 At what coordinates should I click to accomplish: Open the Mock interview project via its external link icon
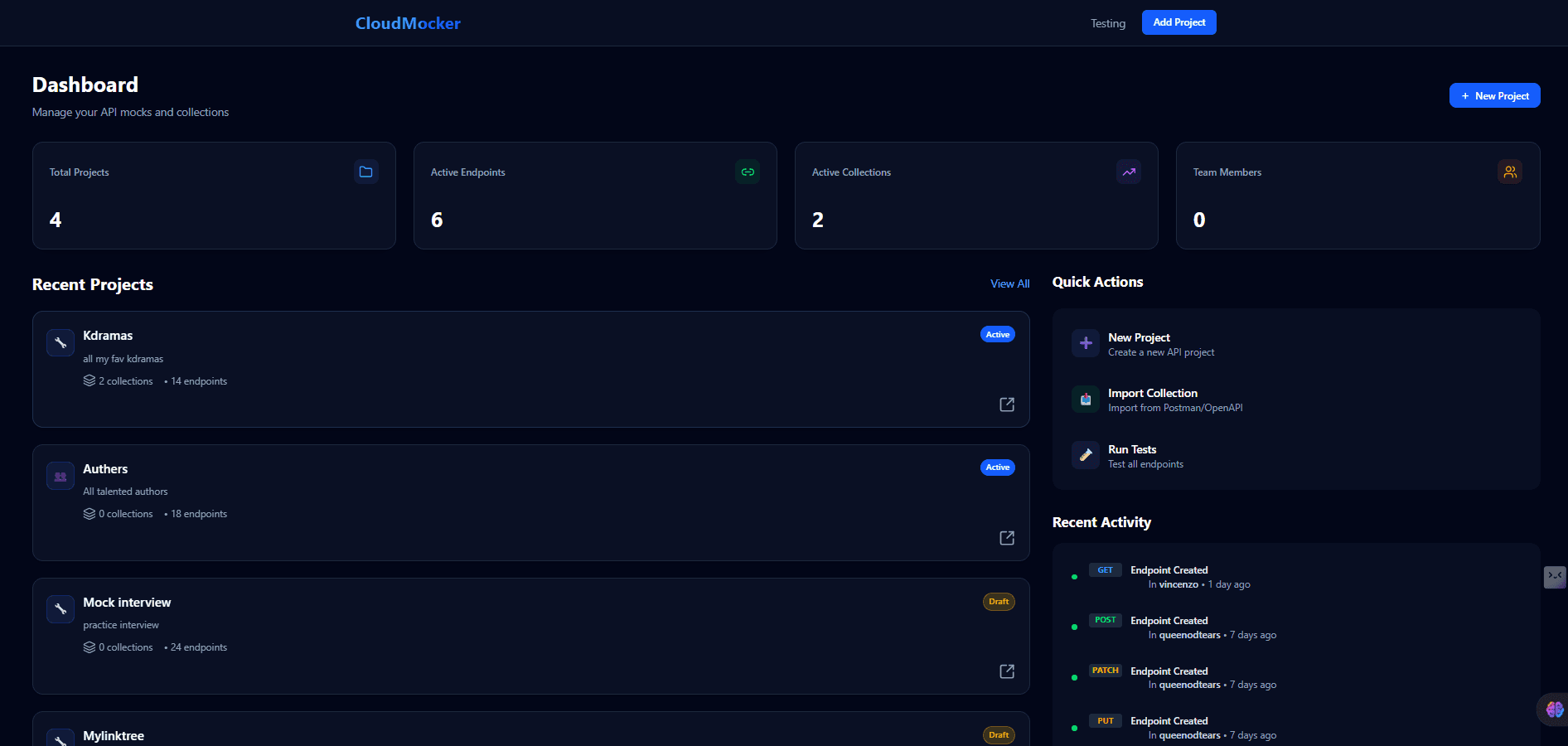(1006, 671)
